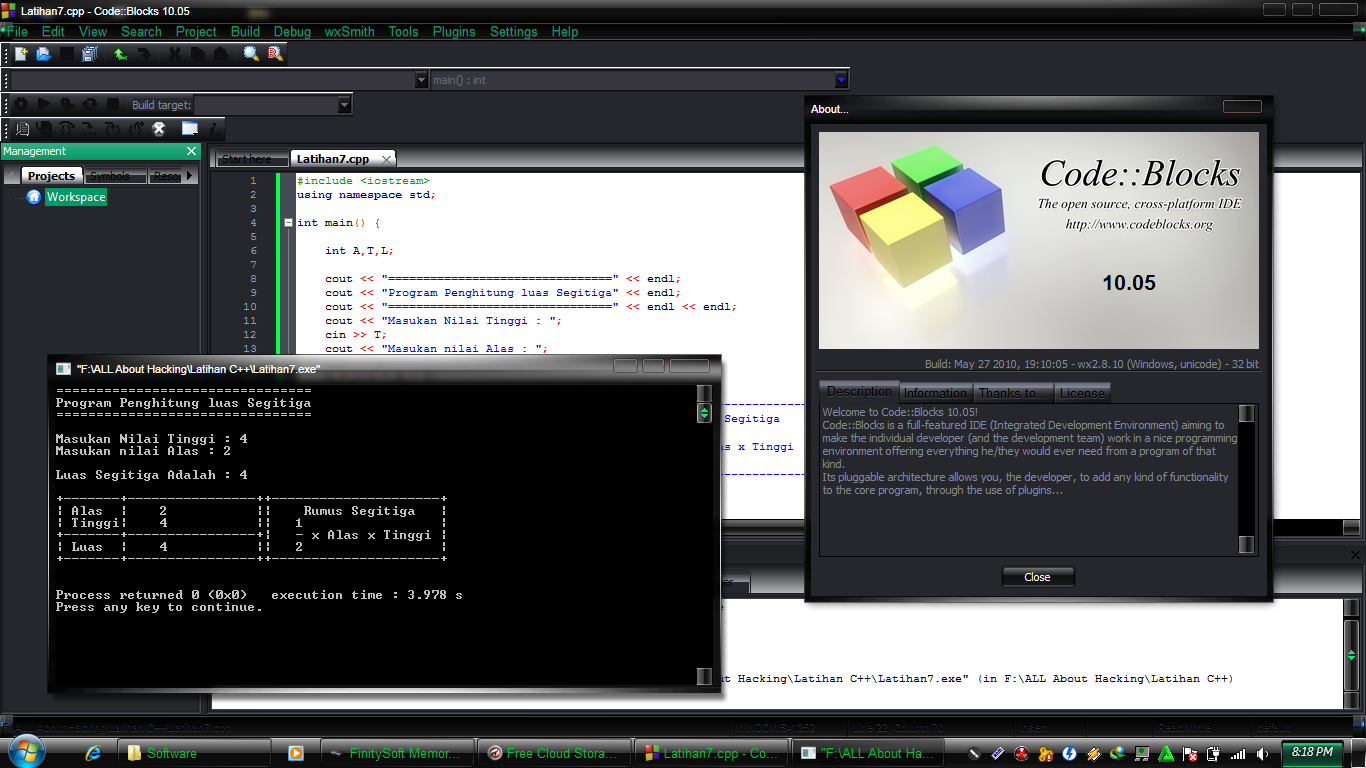Open the Build target dropdown
This screenshot has width=1366, height=768.
click(x=343, y=104)
